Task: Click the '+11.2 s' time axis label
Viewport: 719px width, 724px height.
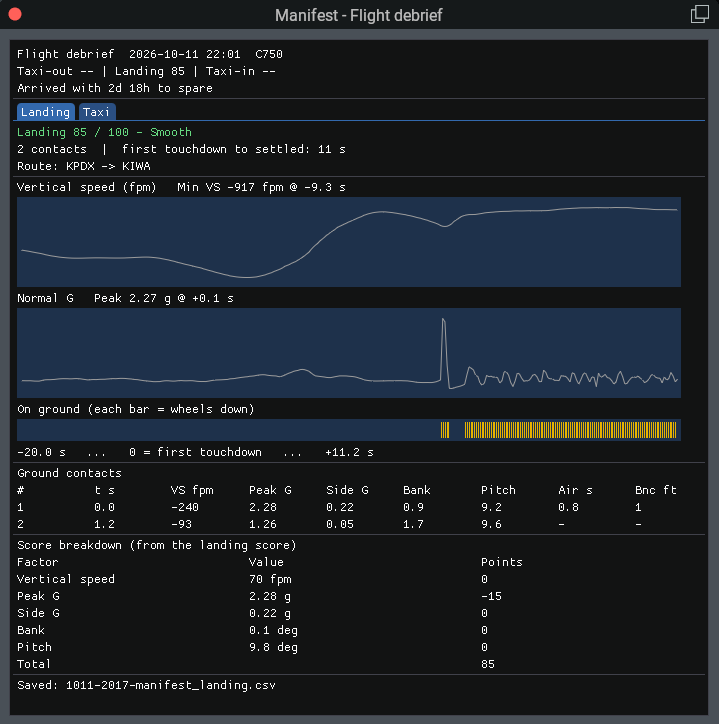Action: tap(350, 452)
